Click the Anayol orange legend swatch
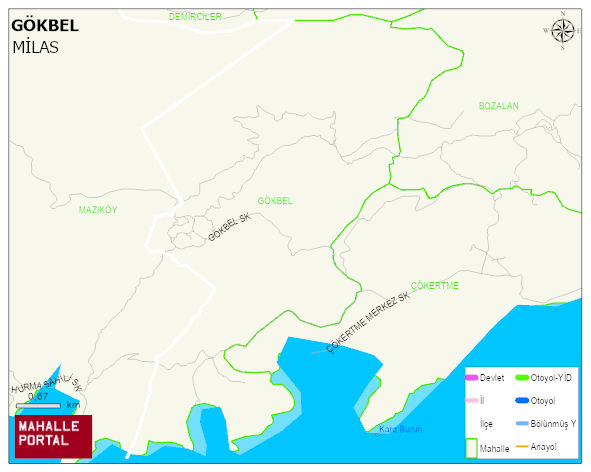This screenshot has width=591, height=472. click(522, 446)
